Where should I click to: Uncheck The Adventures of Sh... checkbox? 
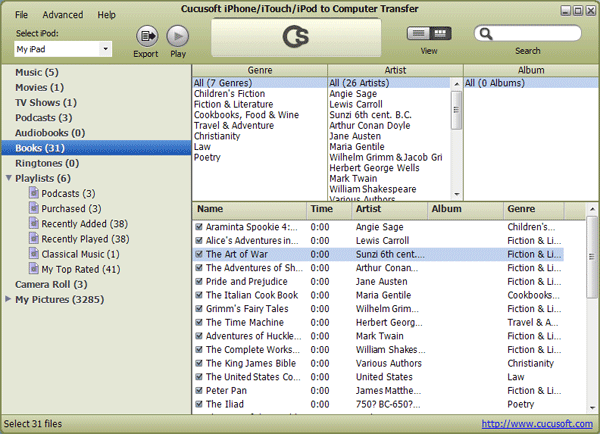point(199,268)
